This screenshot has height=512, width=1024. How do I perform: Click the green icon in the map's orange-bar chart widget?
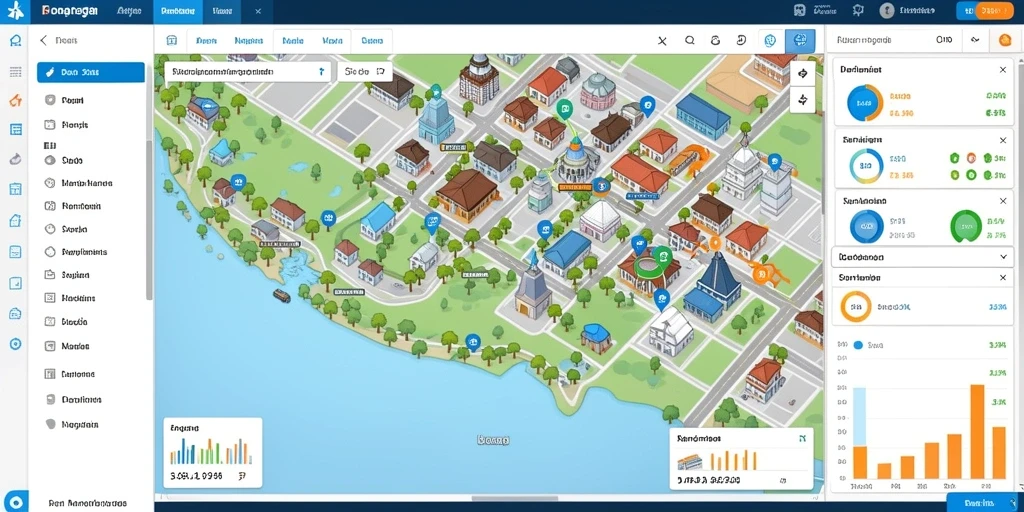803,439
